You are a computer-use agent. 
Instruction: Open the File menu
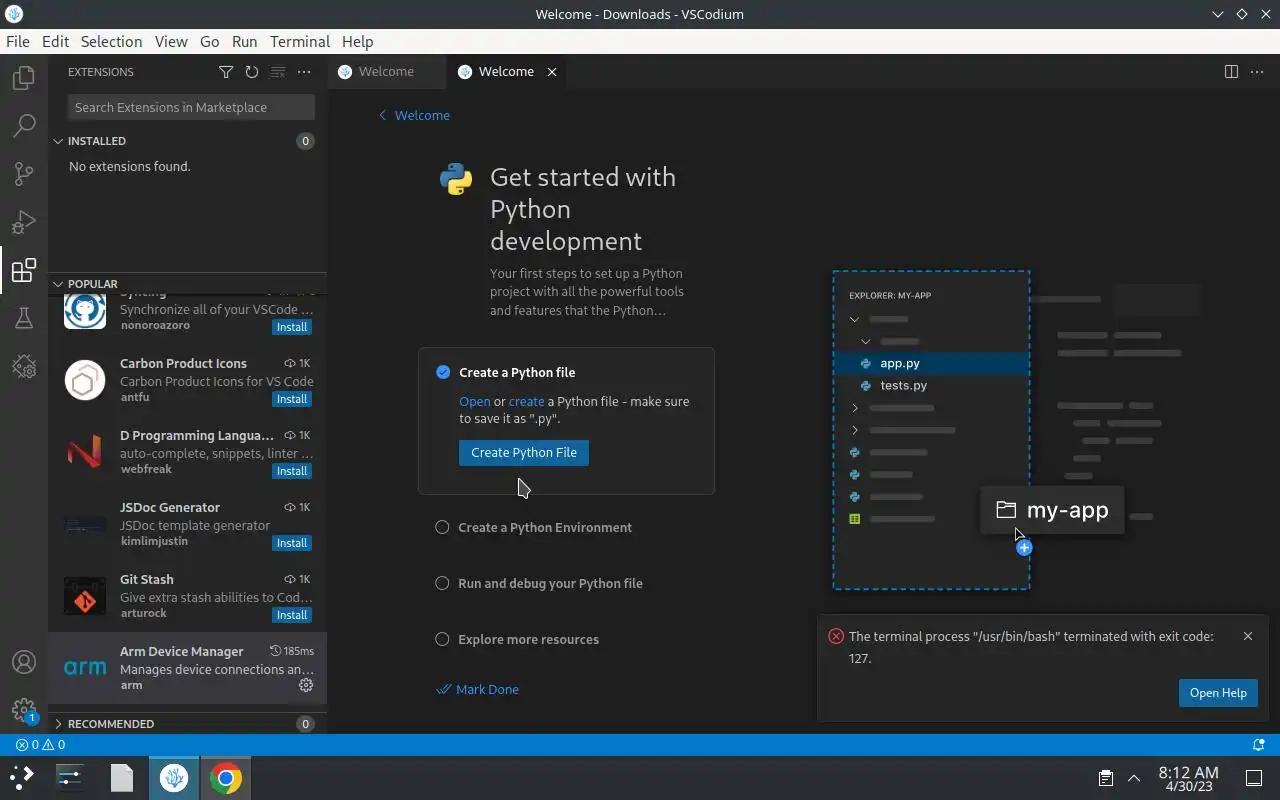point(18,41)
